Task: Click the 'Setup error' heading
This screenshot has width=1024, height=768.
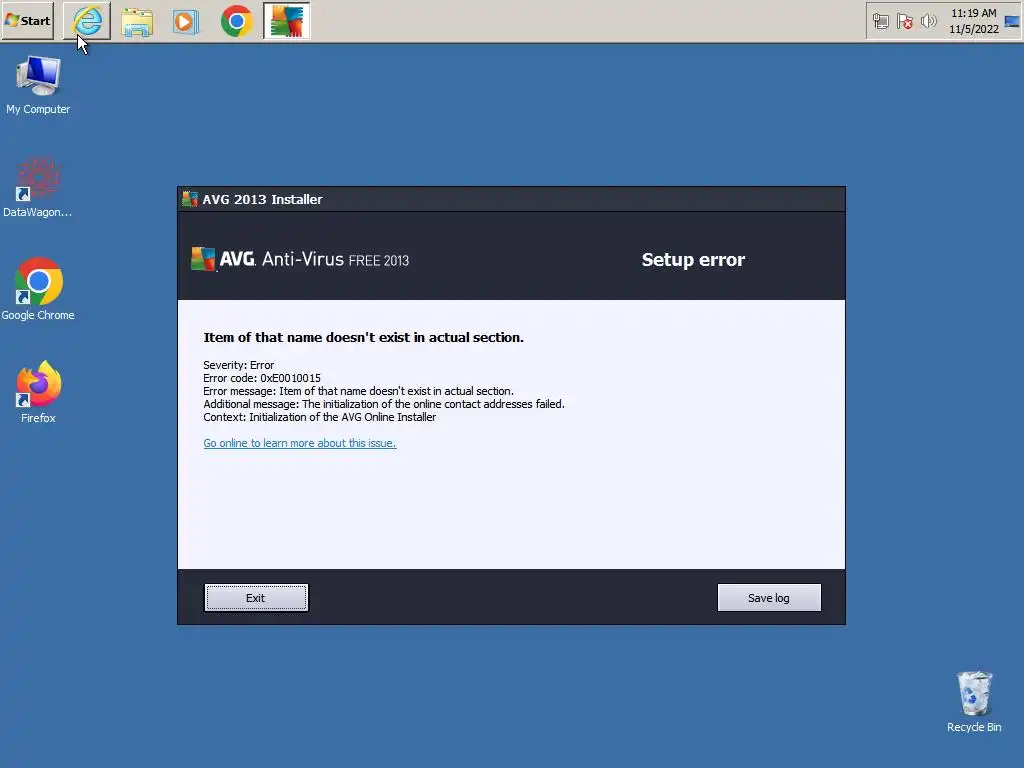Action: [693, 260]
